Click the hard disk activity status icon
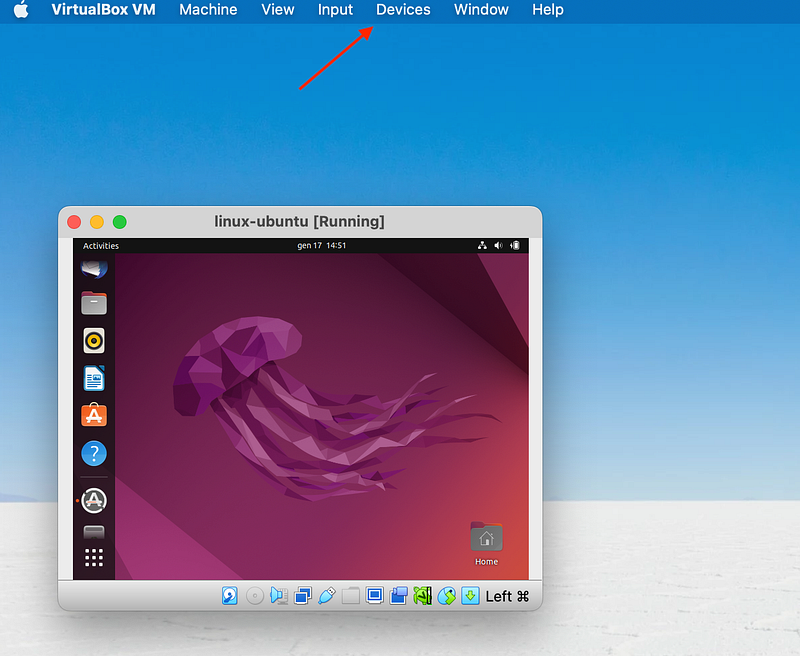800x656 pixels. coord(230,595)
